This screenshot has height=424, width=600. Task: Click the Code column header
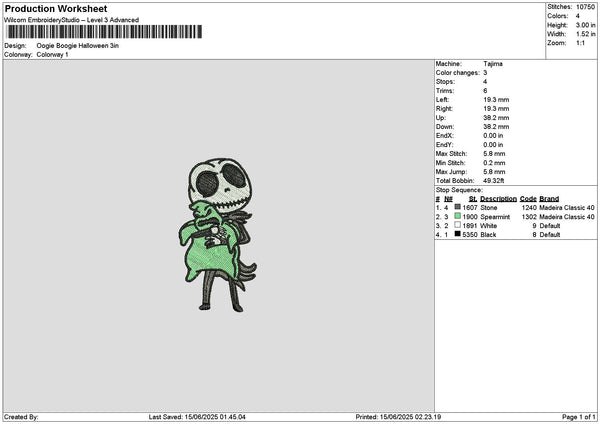(x=528, y=199)
